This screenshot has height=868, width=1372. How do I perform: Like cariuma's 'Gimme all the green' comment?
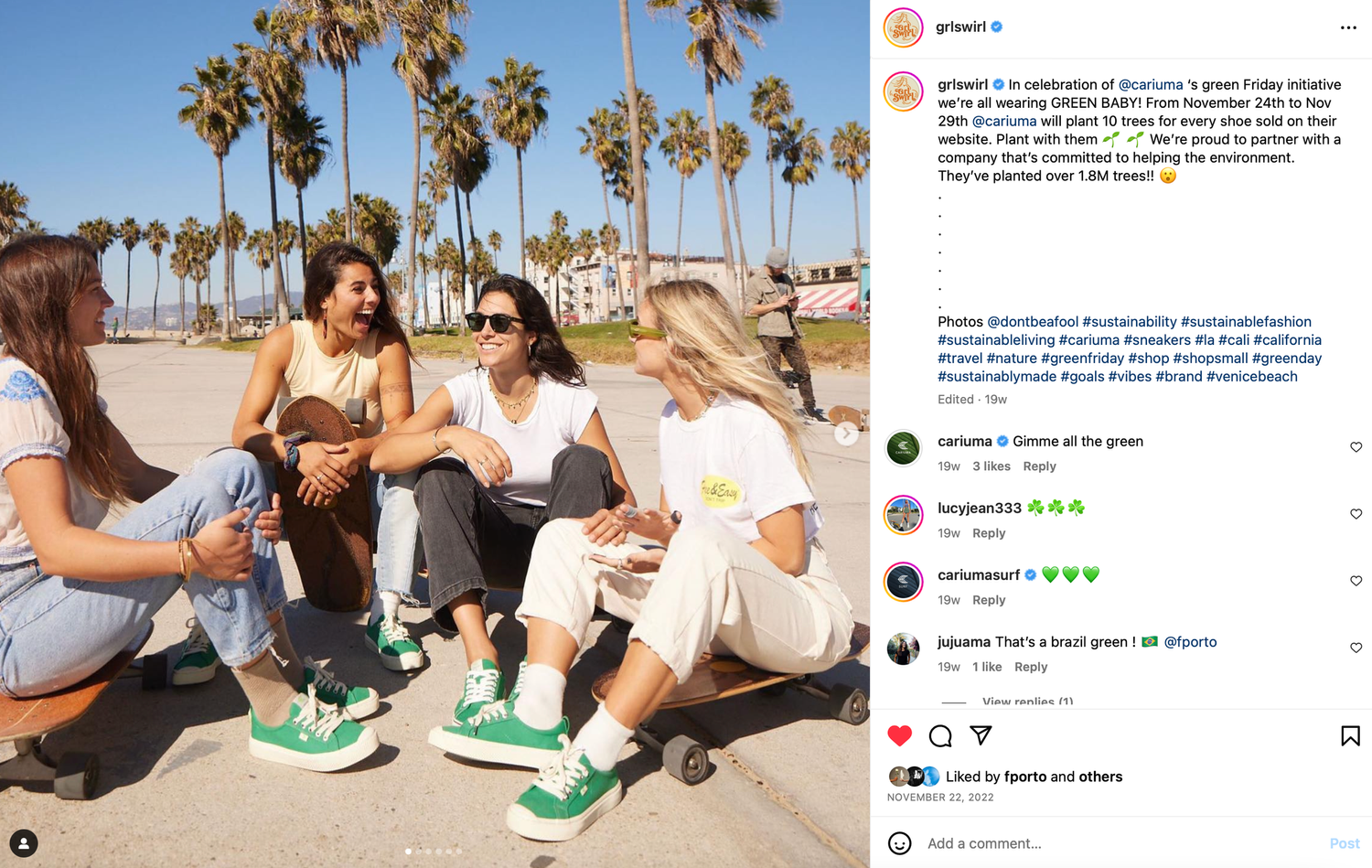(1356, 447)
